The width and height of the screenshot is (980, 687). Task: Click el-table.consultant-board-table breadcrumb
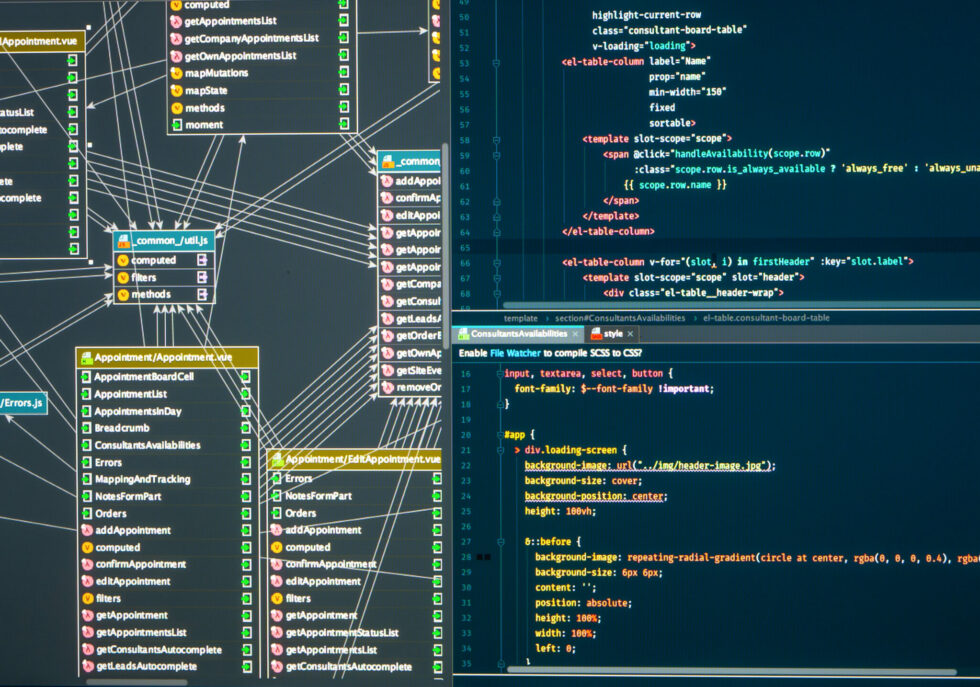766,318
